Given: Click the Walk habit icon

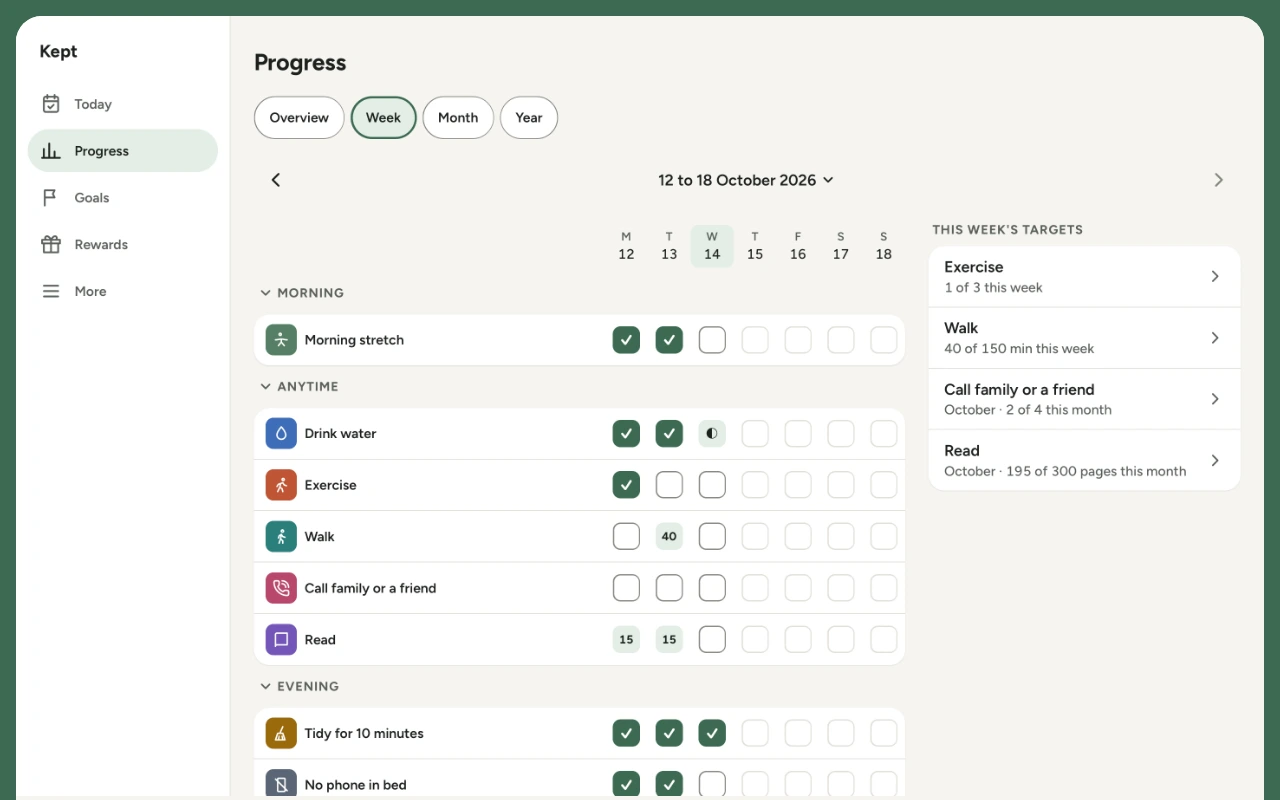Looking at the screenshot, I should (281, 537).
